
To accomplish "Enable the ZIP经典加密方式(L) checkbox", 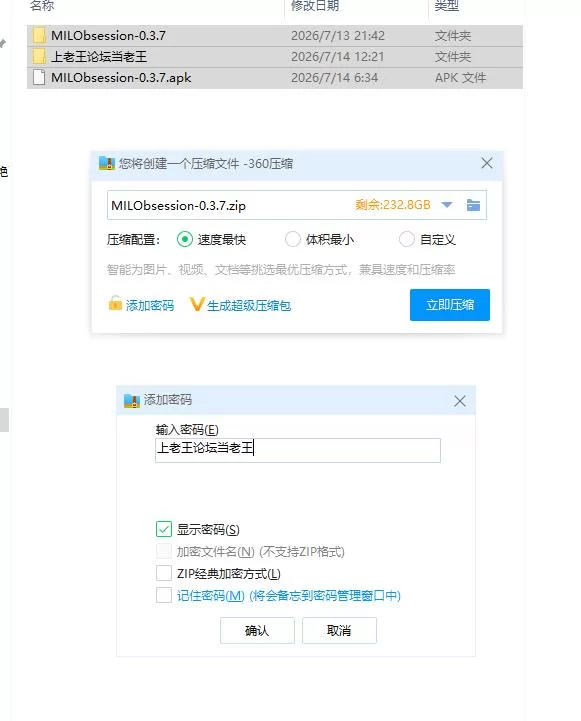I will pos(164,573).
